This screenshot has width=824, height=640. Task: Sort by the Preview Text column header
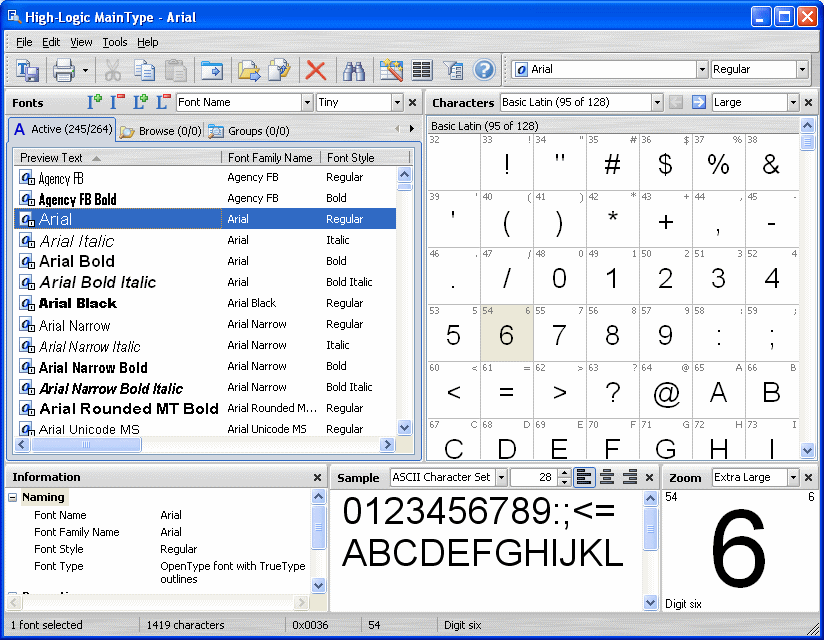pos(118,158)
